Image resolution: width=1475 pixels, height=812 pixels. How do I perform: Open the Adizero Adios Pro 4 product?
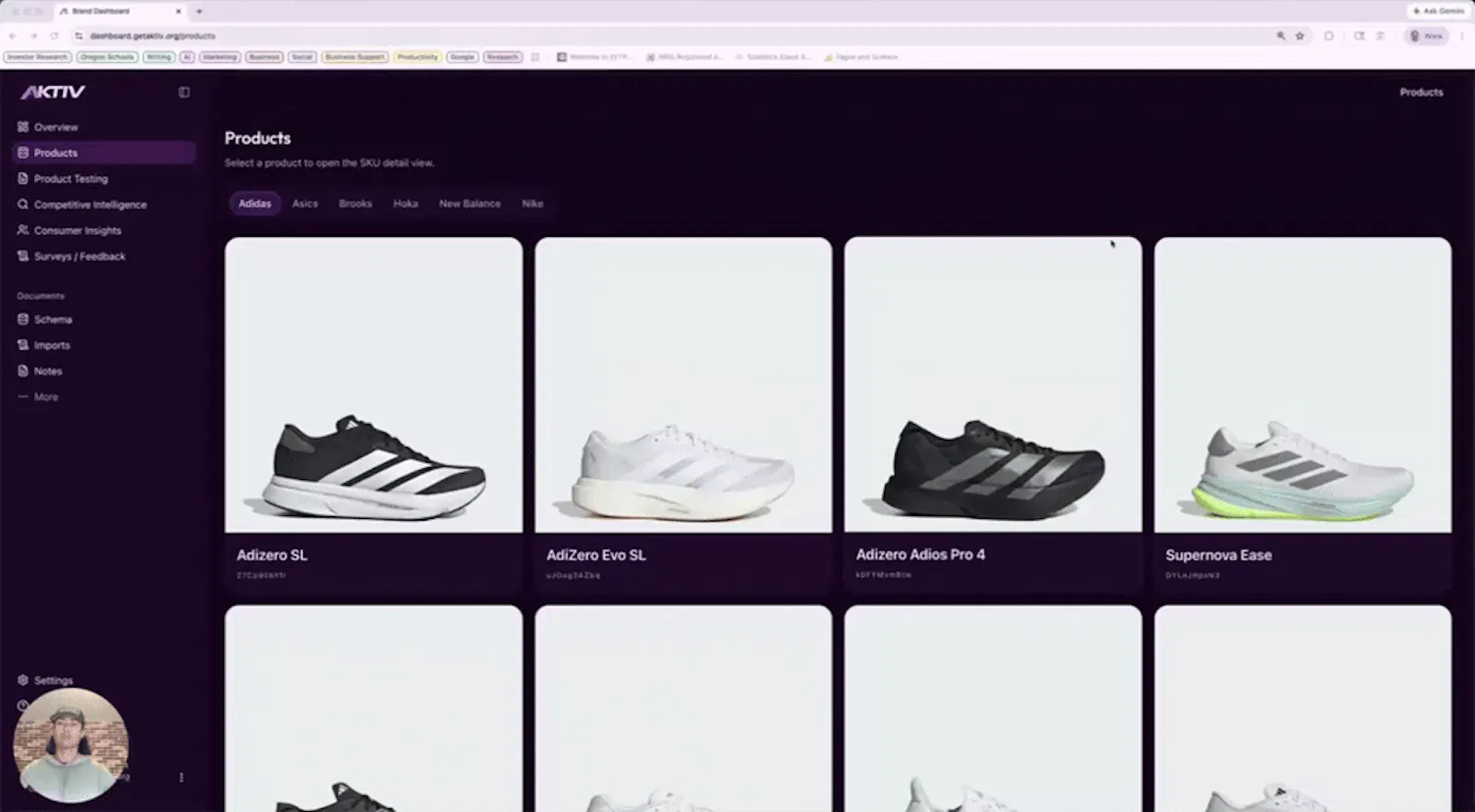pyautogui.click(x=993, y=413)
